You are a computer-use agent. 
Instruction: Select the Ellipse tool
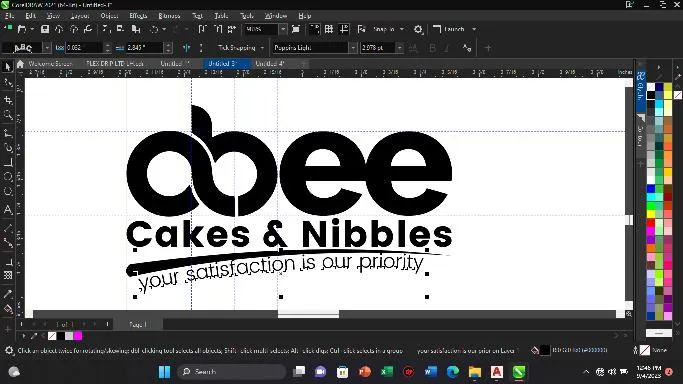7,177
